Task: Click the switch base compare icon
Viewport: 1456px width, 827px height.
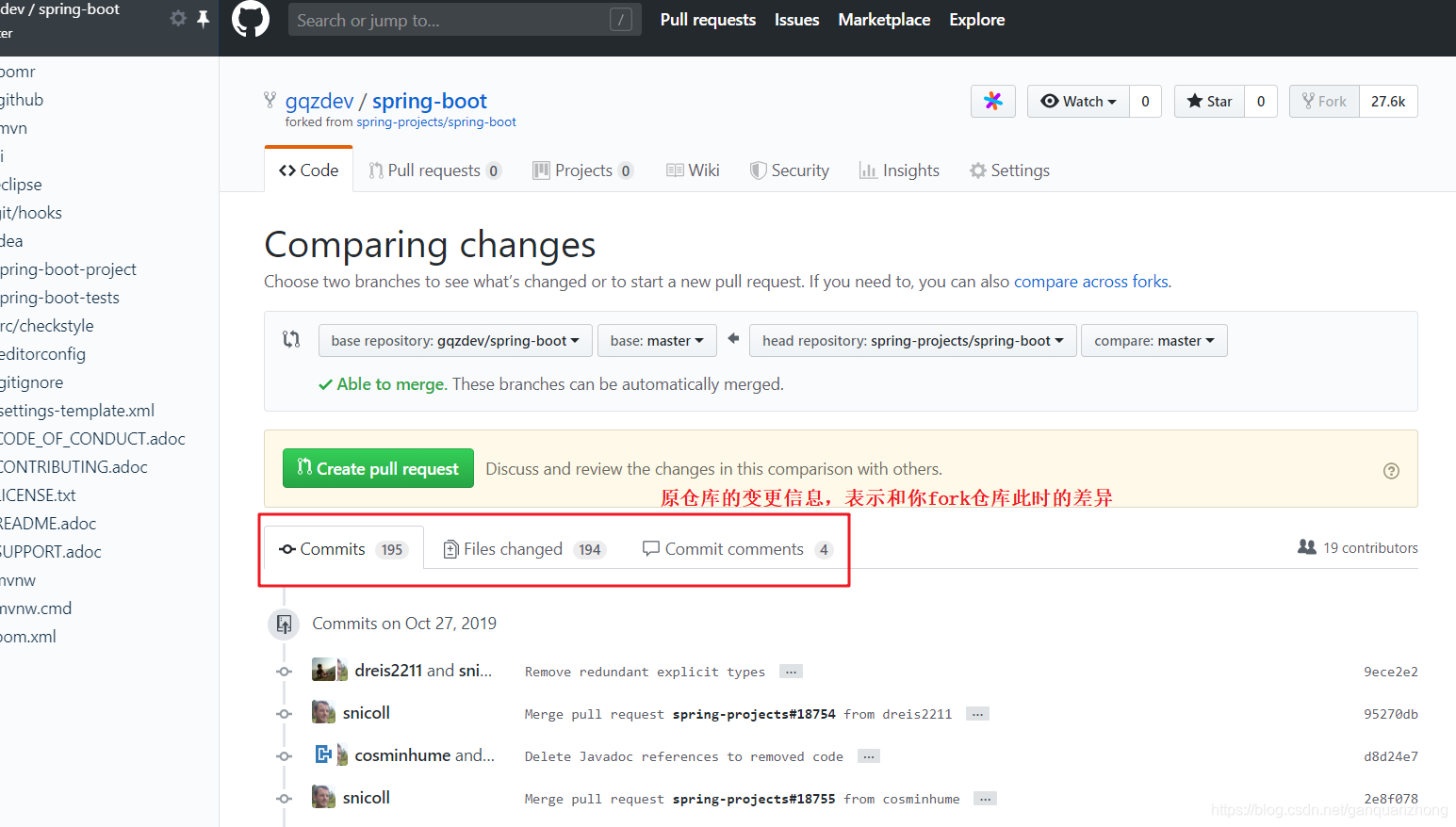Action: [x=291, y=339]
